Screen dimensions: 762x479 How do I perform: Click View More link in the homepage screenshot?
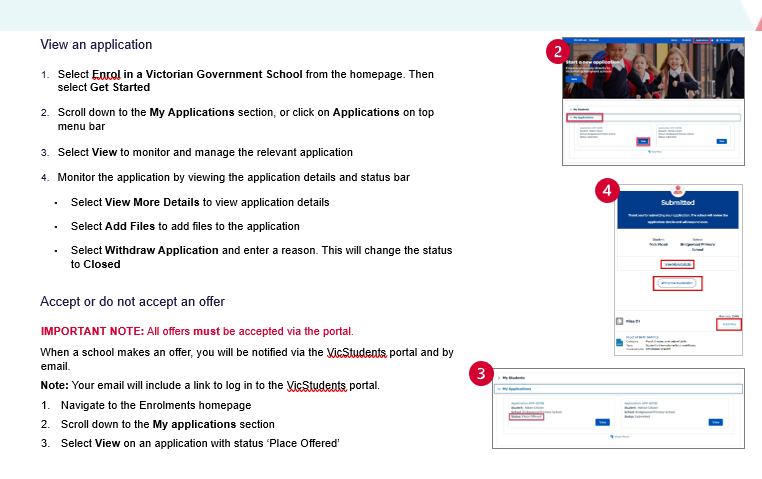click(x=655, y=152)
